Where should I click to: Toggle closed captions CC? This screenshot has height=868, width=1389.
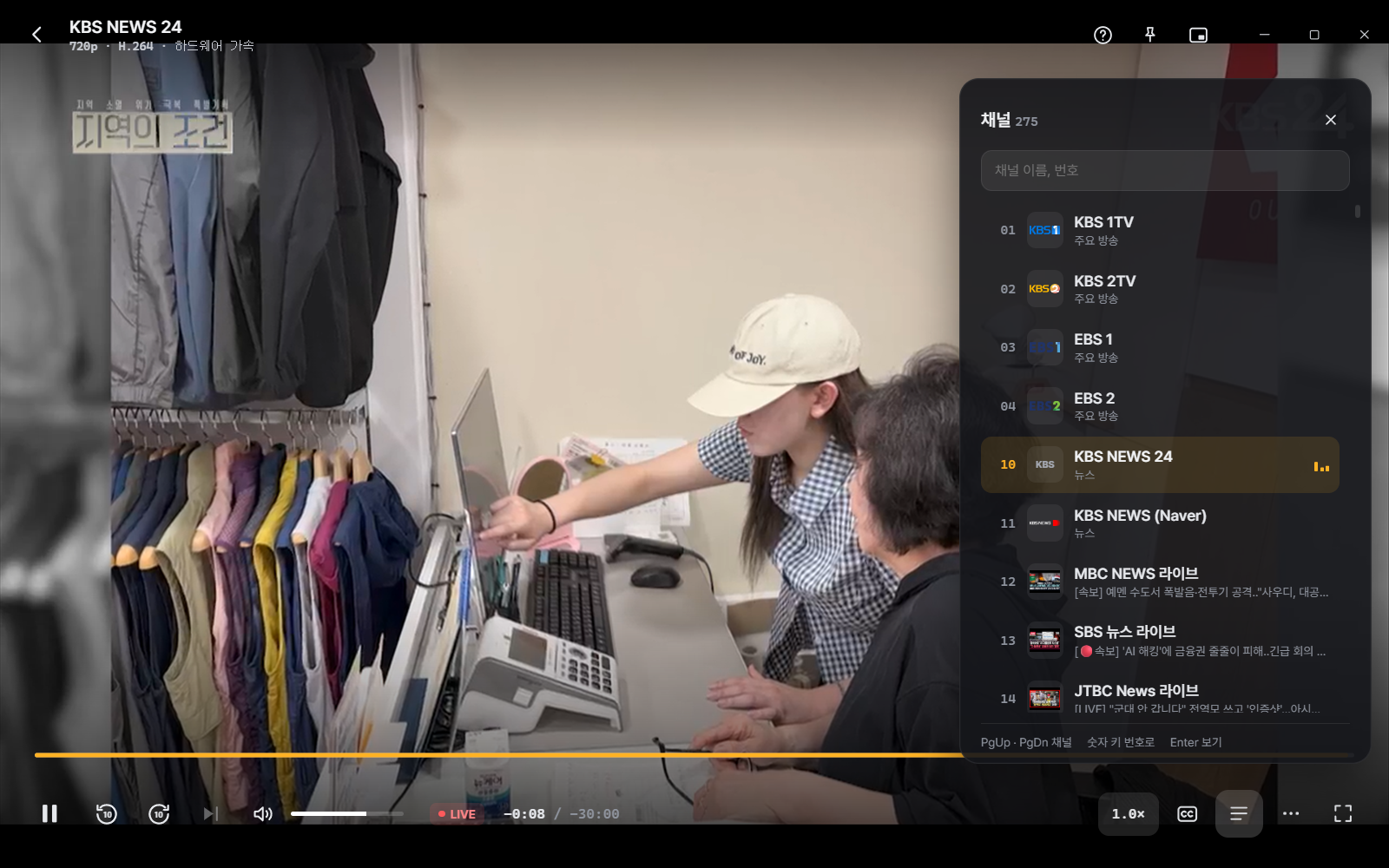pos(1187,813)
